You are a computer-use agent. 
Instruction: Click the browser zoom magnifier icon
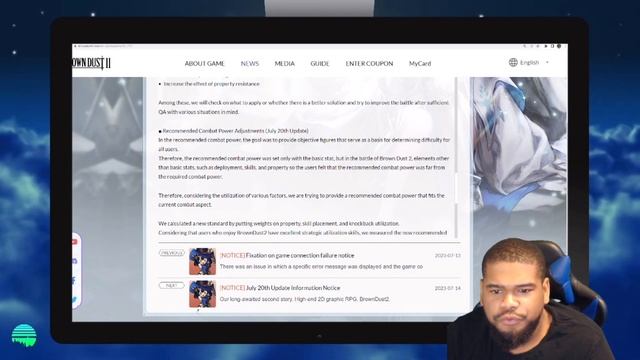coord(525,46)
